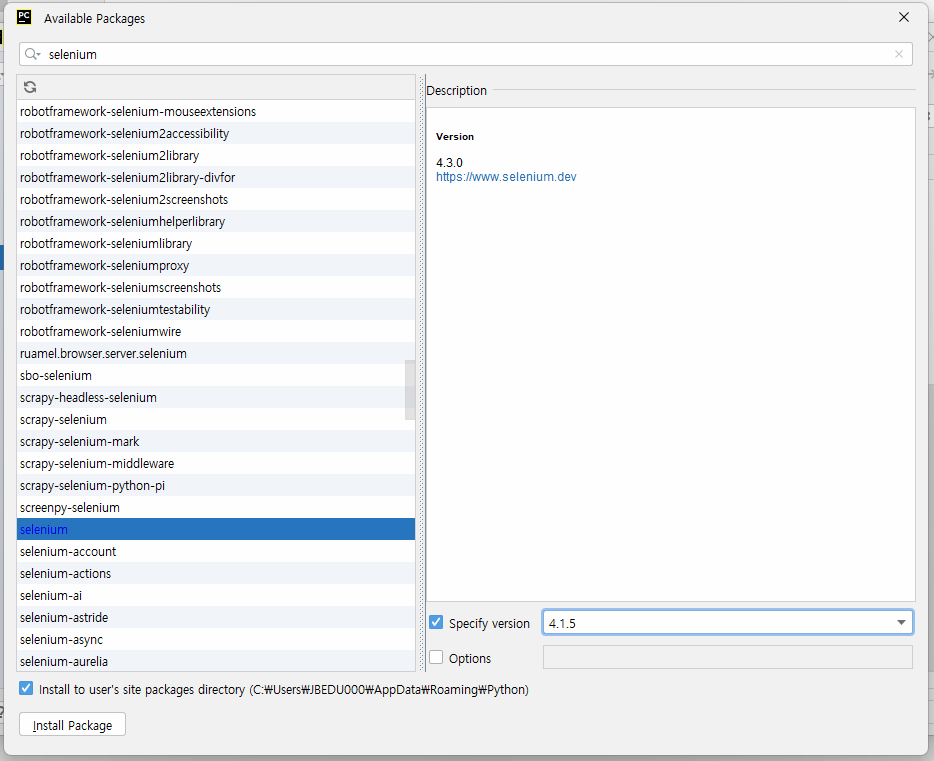Select robotframework-seleniumproxy package
This screenshot has width=934, height=761.
(216, 266)
